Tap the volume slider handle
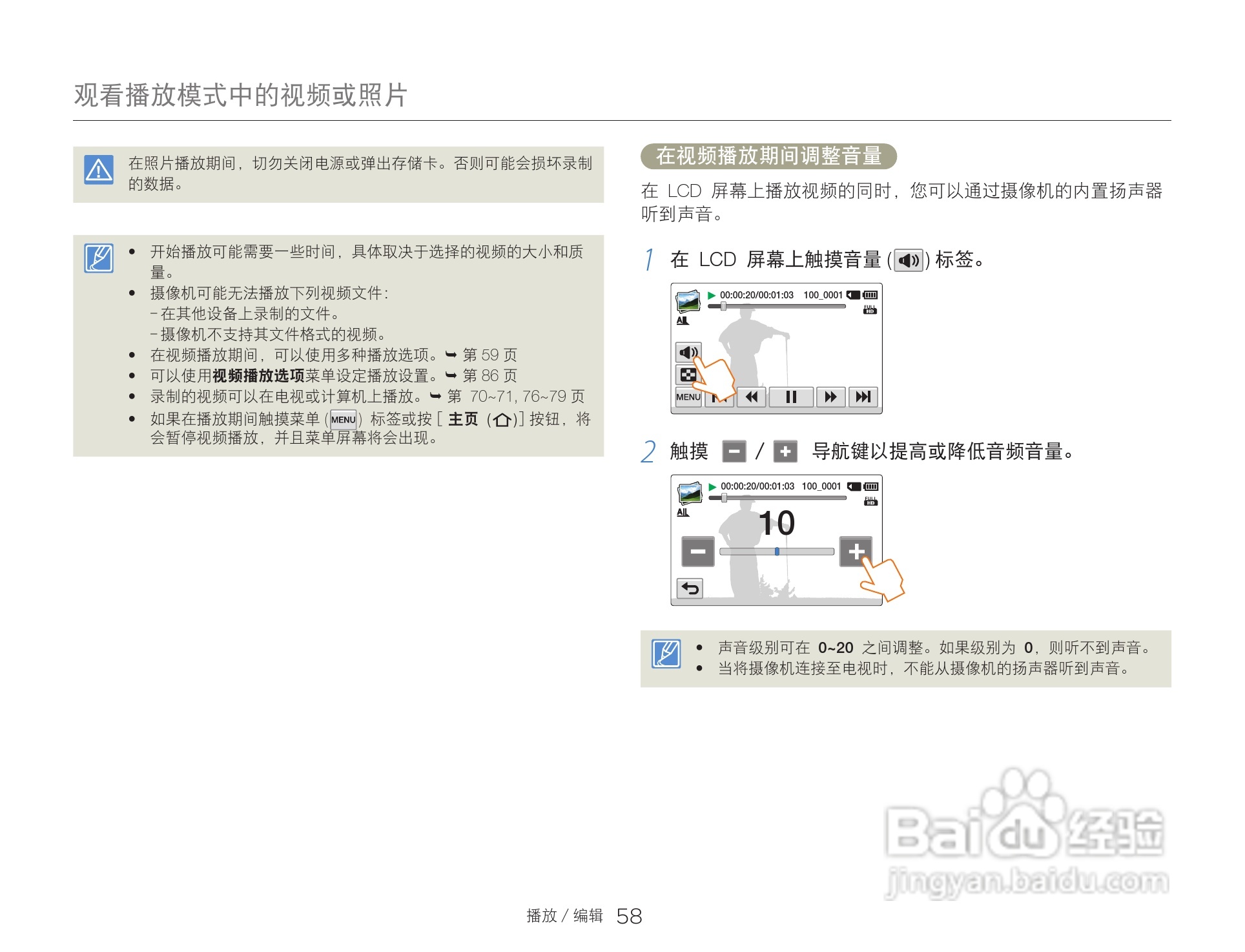This screenshot has width=1245, height=952. click(x=777, y=552)
